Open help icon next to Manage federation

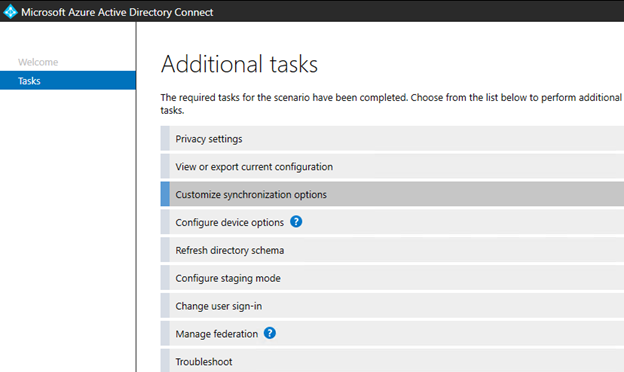tap(270, 333)
